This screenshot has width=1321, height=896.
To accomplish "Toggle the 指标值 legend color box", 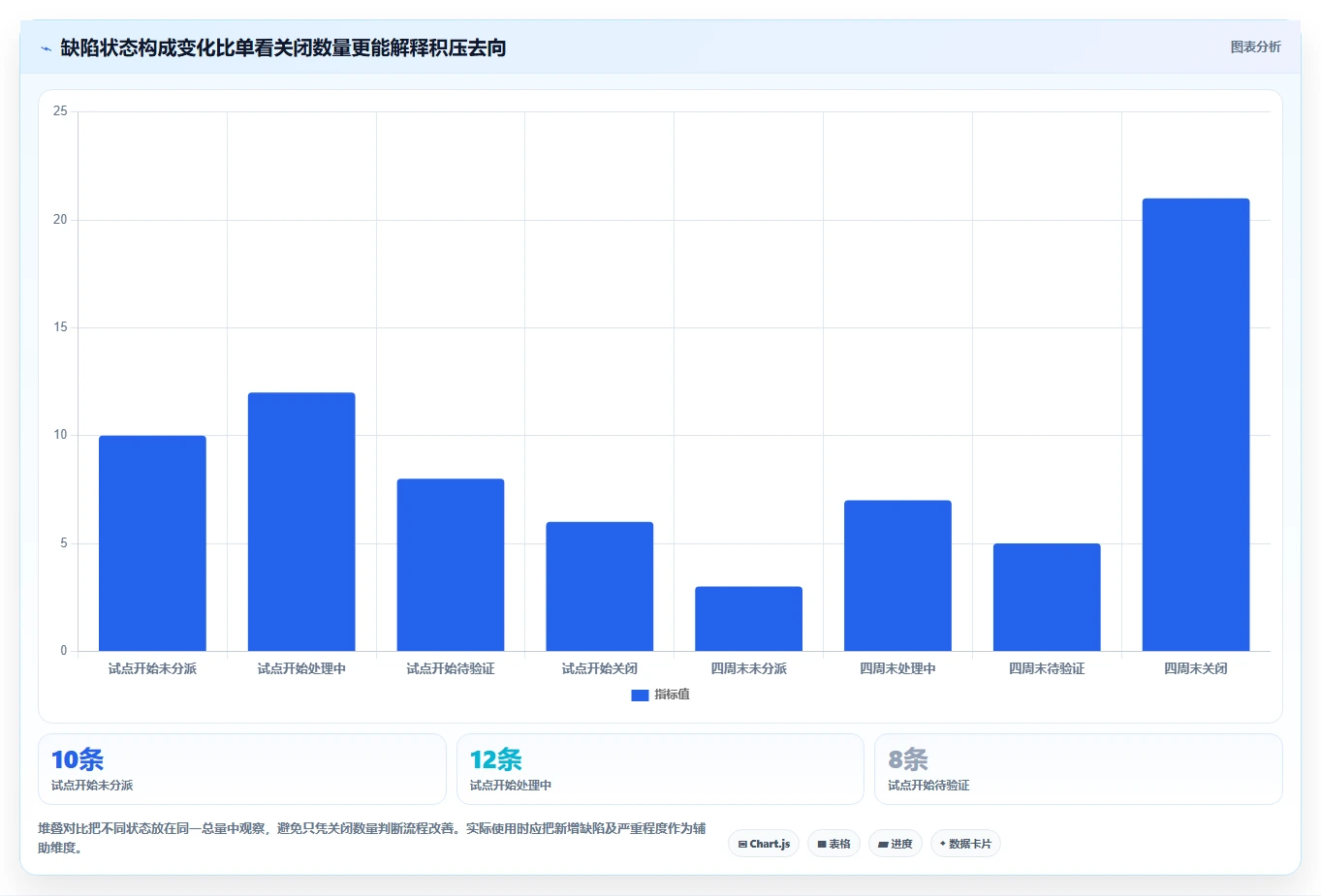I will [640, 695].
